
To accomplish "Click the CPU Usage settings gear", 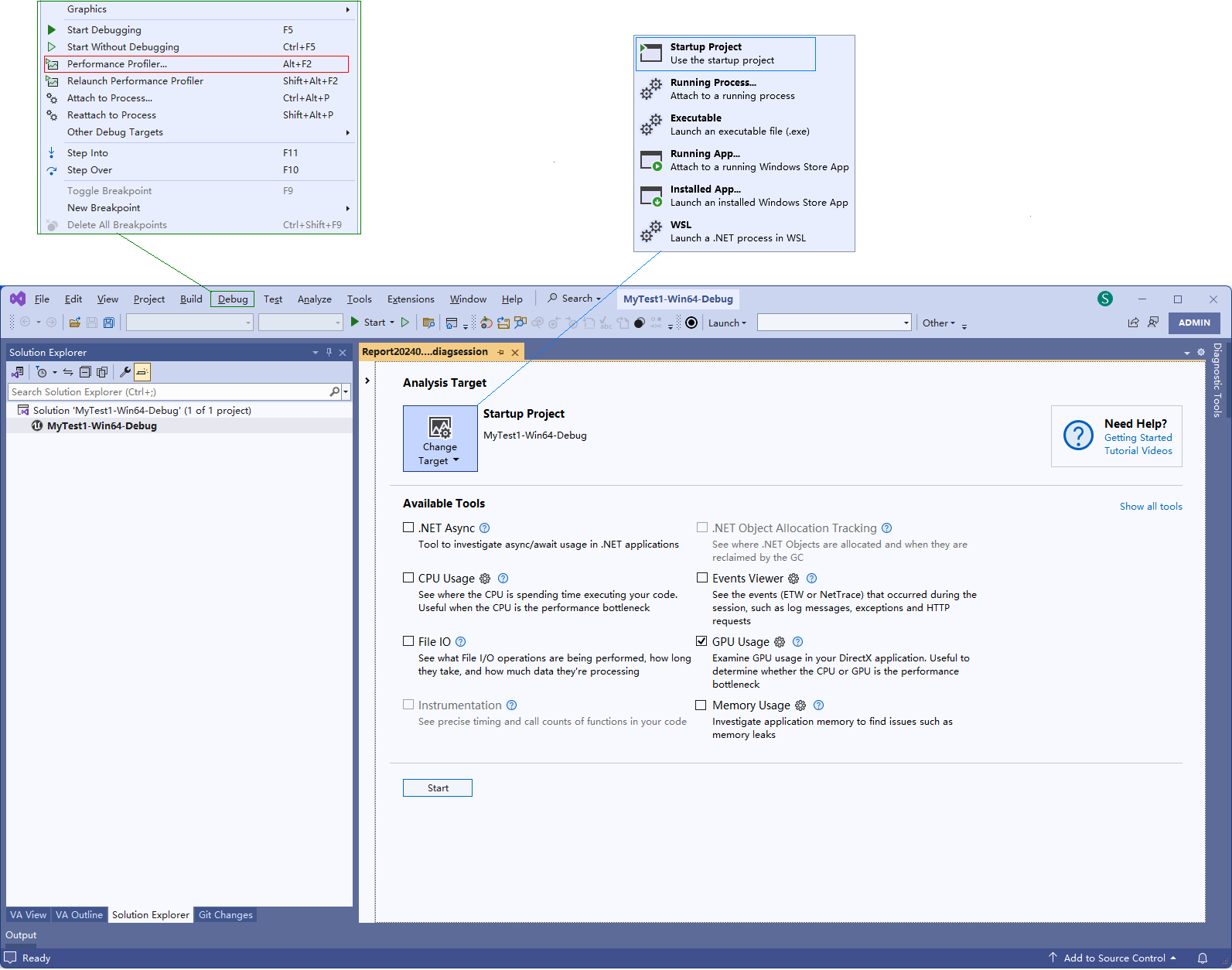I will (x=485, y=579).
